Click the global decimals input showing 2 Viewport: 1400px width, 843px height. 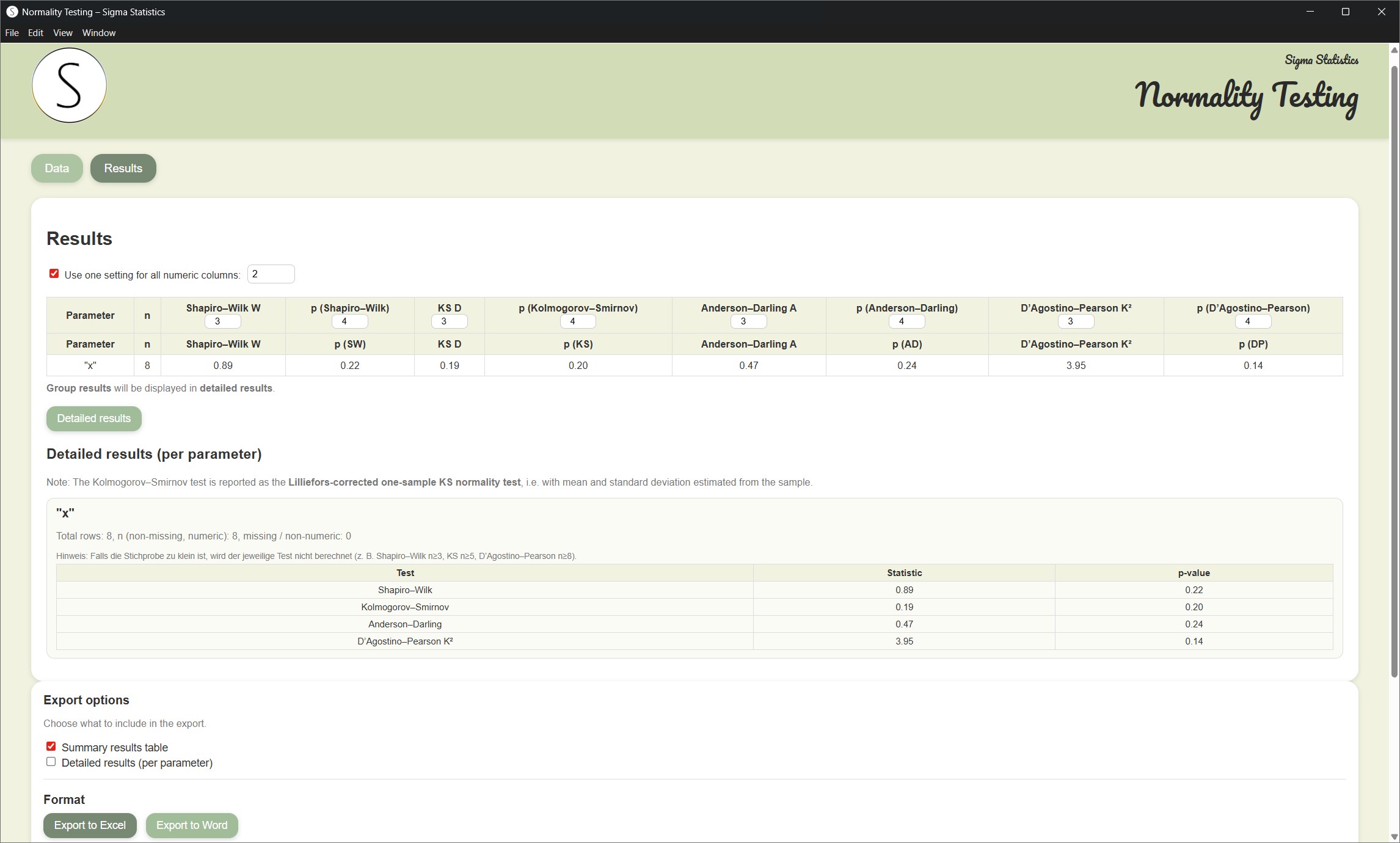271,274
